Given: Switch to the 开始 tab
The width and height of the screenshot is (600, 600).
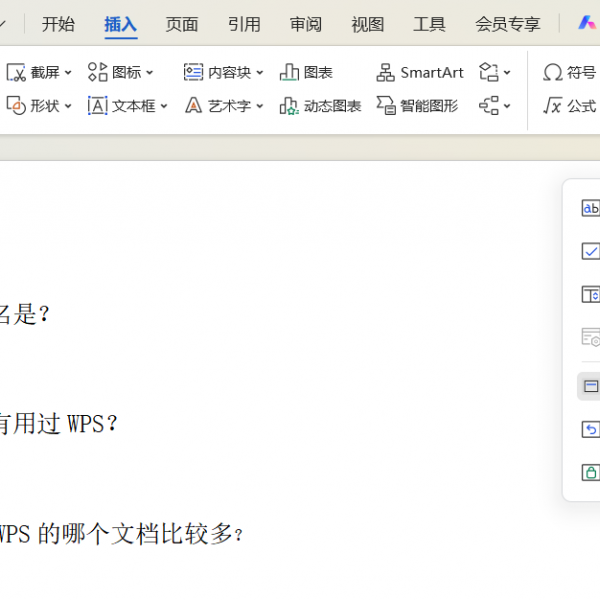Looking at the screenshot, I should coord(58,24).
